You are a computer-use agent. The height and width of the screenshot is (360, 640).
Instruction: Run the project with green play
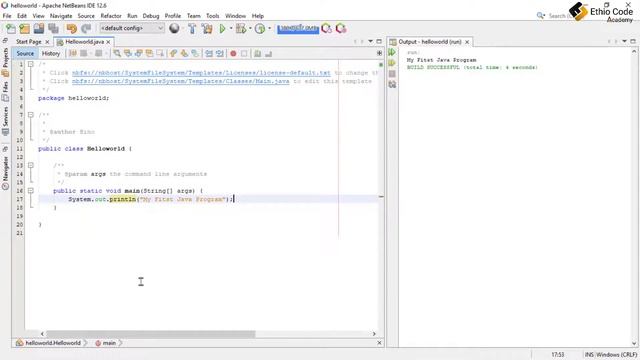click(222, 29)
